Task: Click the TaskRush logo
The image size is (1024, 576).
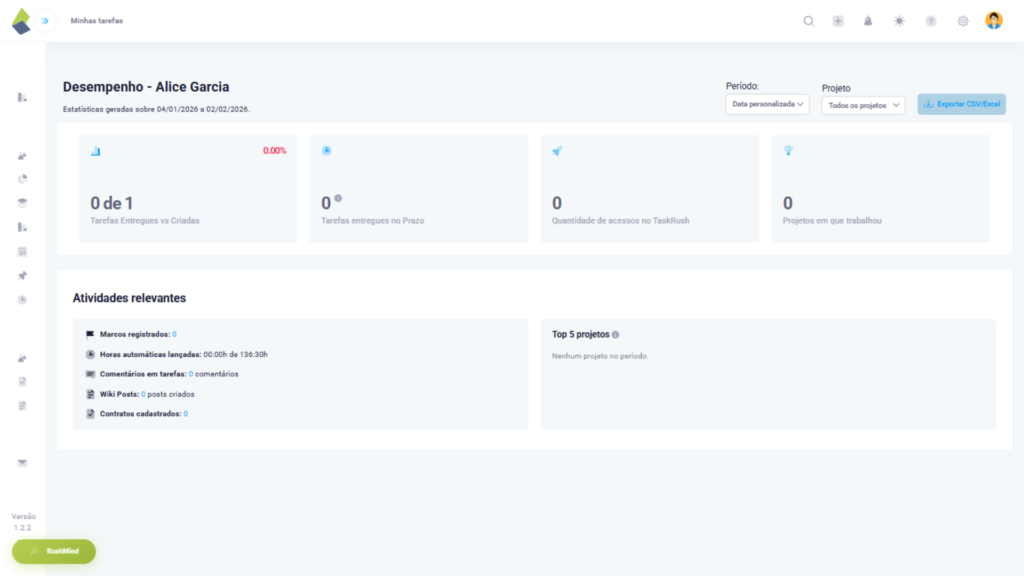Action: tap(20, 20)
